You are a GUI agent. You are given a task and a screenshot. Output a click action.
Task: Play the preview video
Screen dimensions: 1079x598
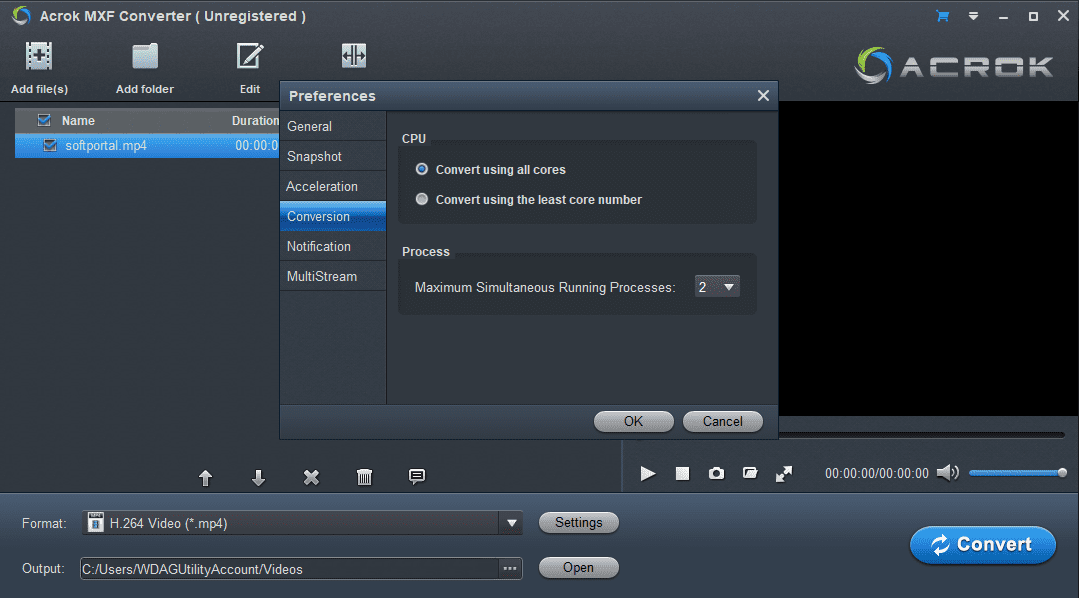[648, 473]
